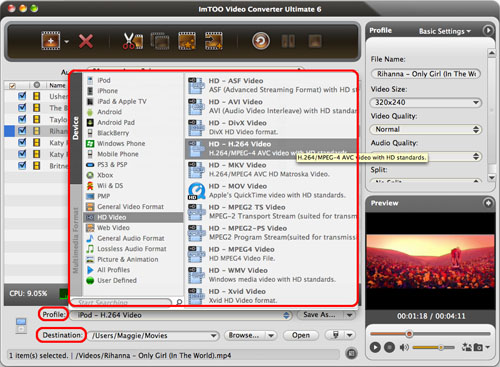Select PS3 & PSP category
This screenshot has height=367, width=500.
coord(133,164)
